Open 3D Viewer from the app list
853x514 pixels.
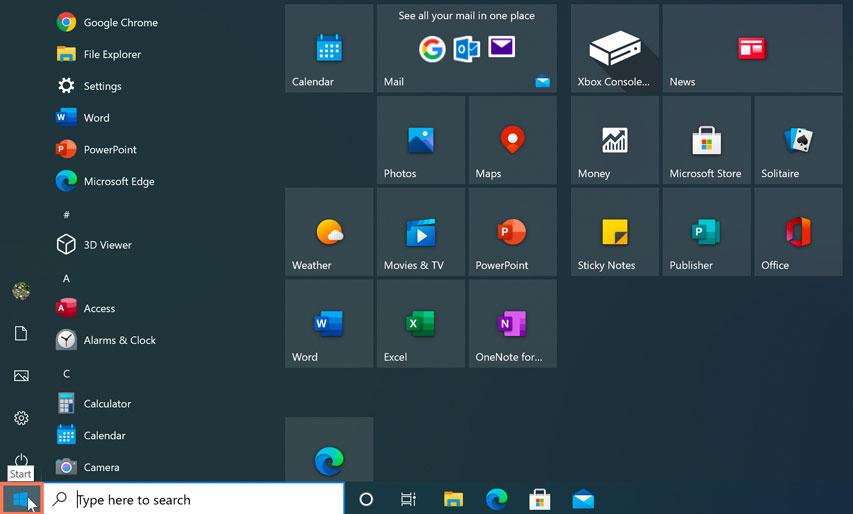tap(107, 245)
